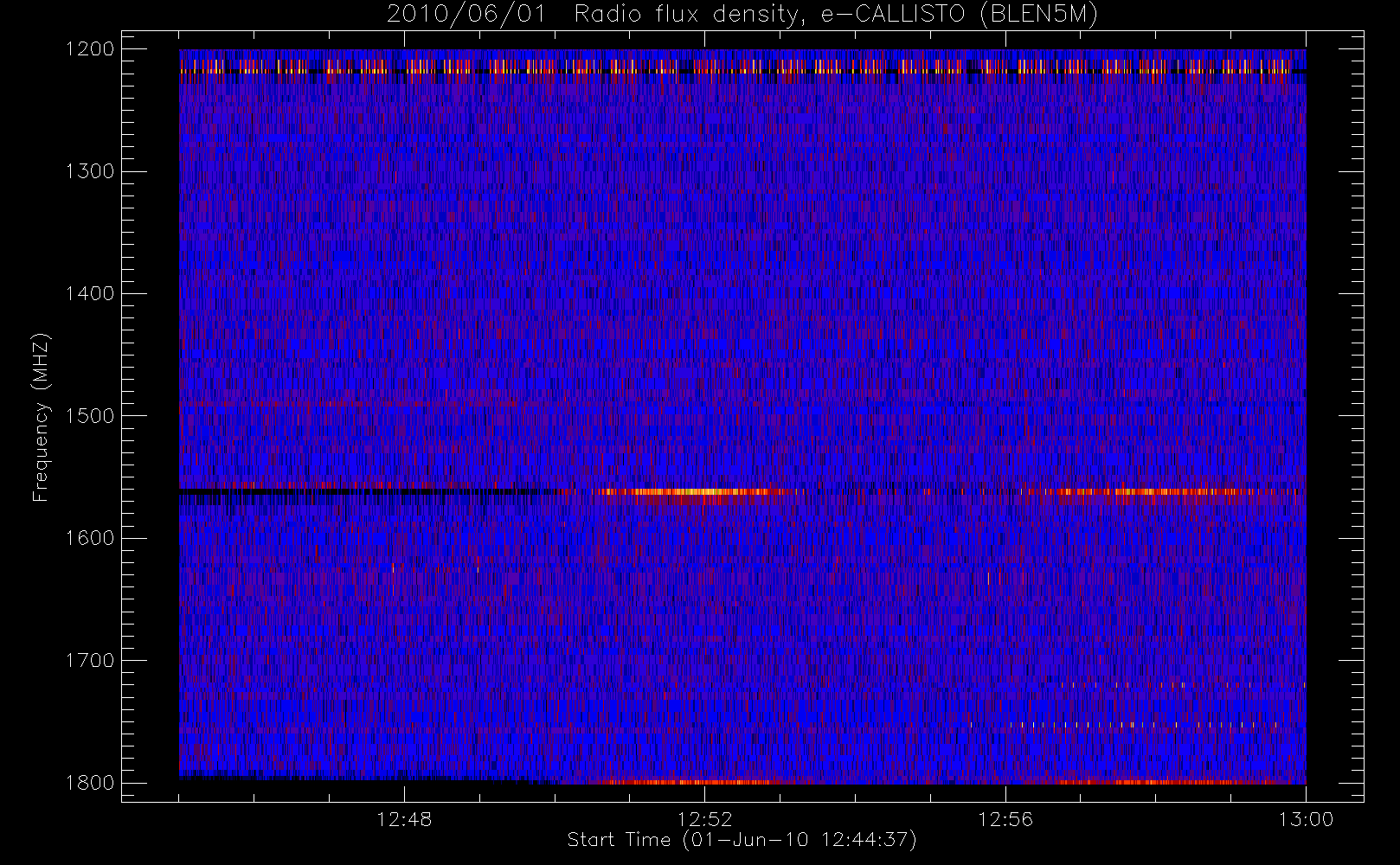Click the 1600 frequency tick label
1400x865 pixels.
(90, 538)
